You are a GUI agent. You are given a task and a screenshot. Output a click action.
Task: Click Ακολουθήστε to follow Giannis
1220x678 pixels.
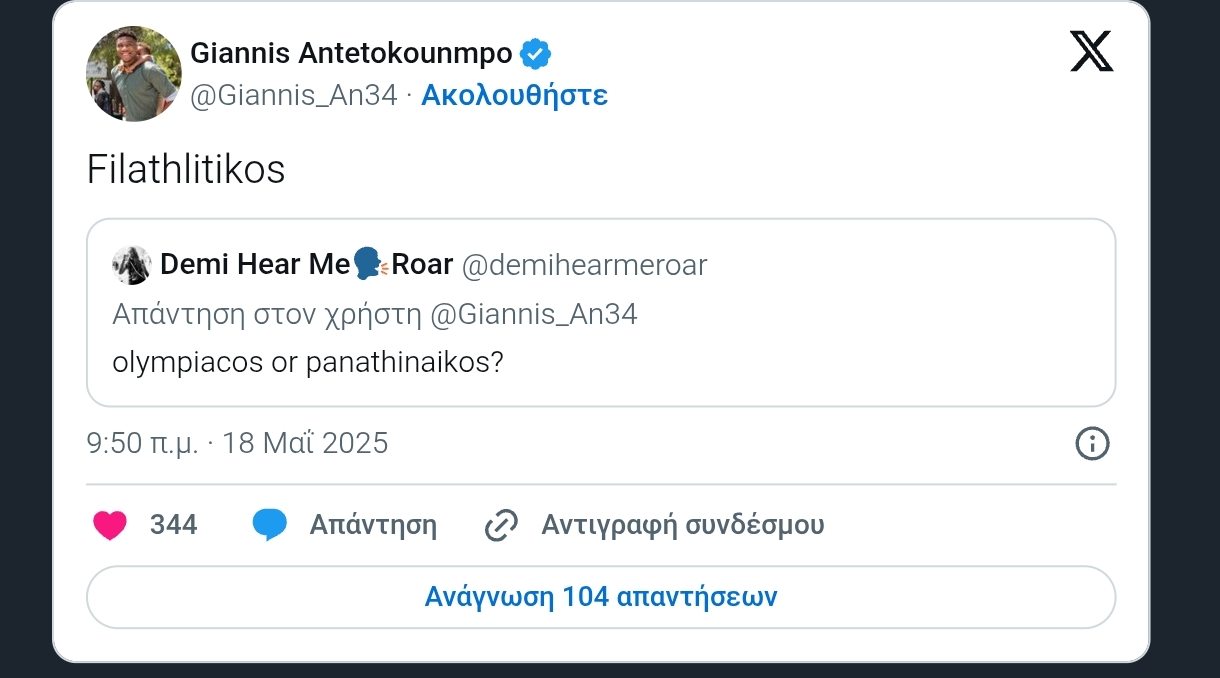coord(514,95)
